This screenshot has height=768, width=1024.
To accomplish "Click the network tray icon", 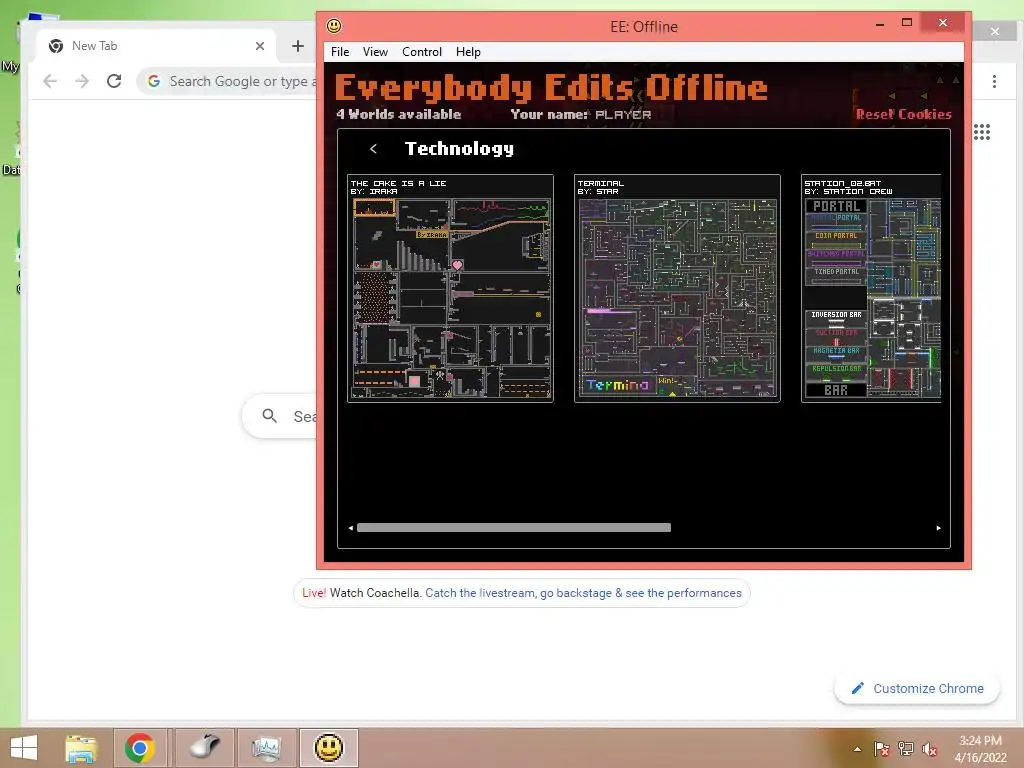I will pyautogui.click(x=906, y=749).
